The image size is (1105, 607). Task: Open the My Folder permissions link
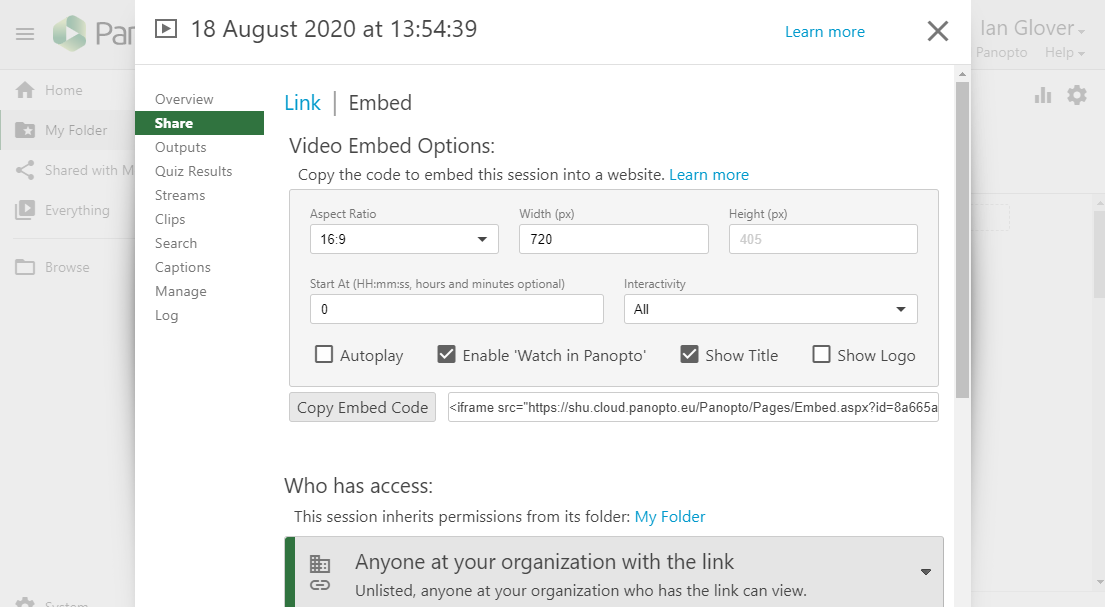[670, 517]
